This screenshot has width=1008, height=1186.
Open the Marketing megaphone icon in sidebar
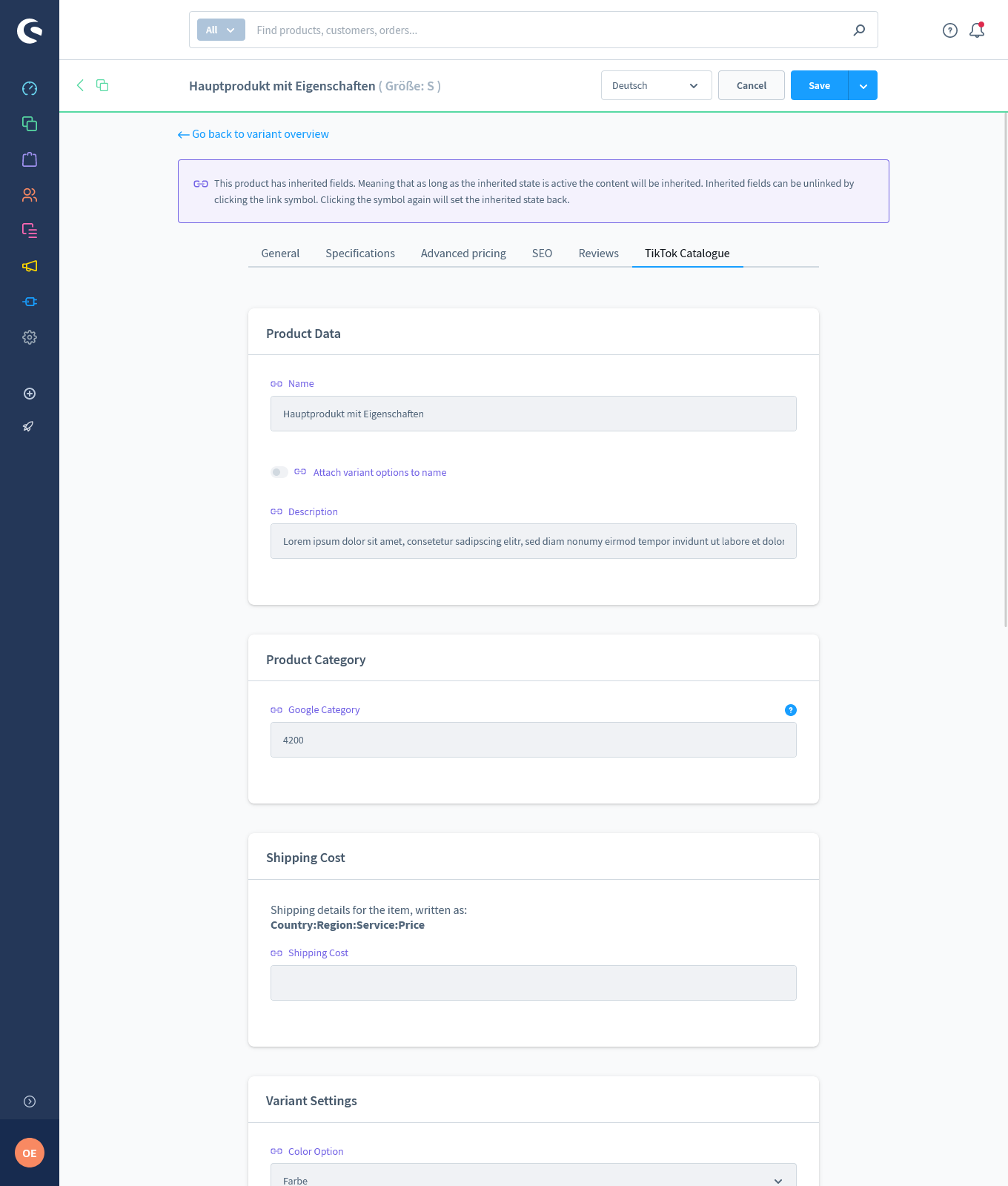click(30, 266)
